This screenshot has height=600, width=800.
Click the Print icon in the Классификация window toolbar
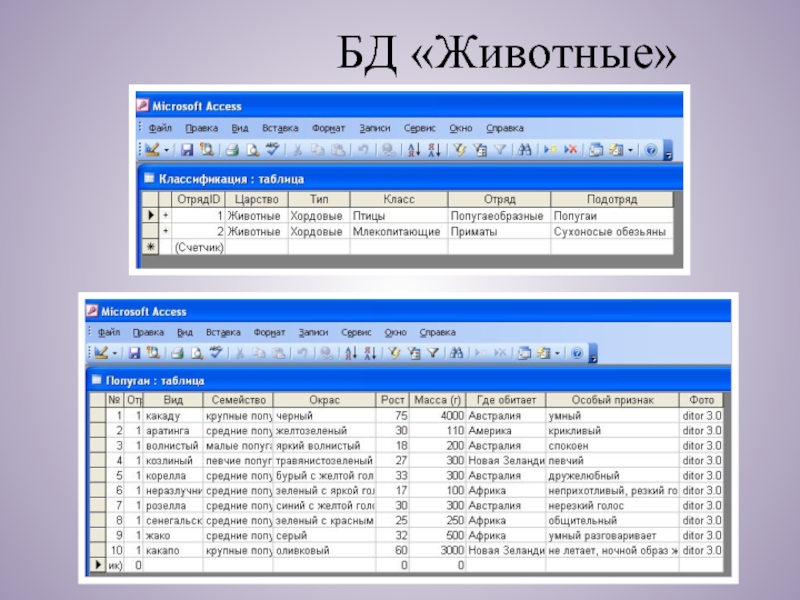click(x=233, y=150)
